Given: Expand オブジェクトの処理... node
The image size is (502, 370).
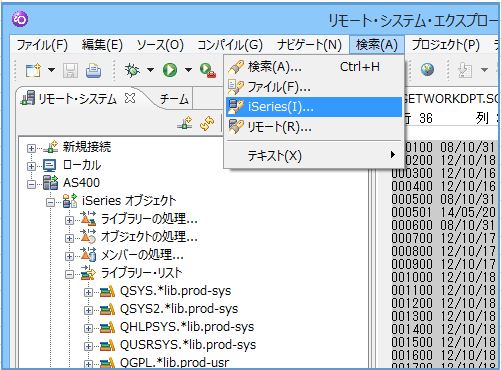Looking at the screenshot, I should pyautogui.click(x=69, y=238).
